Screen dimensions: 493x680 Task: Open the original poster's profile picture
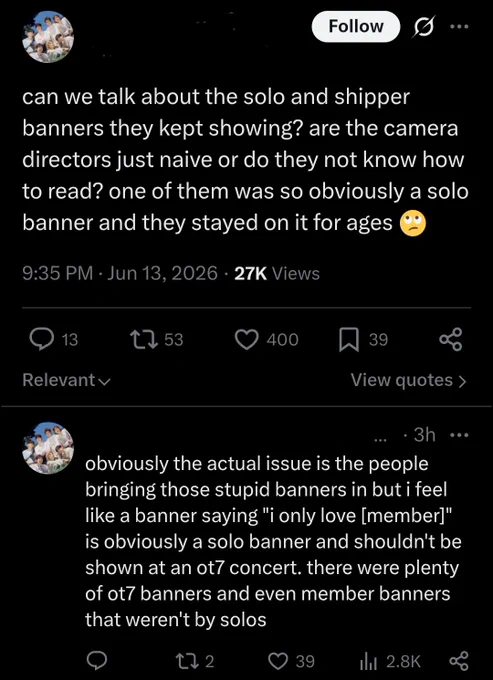coord(48,37)
